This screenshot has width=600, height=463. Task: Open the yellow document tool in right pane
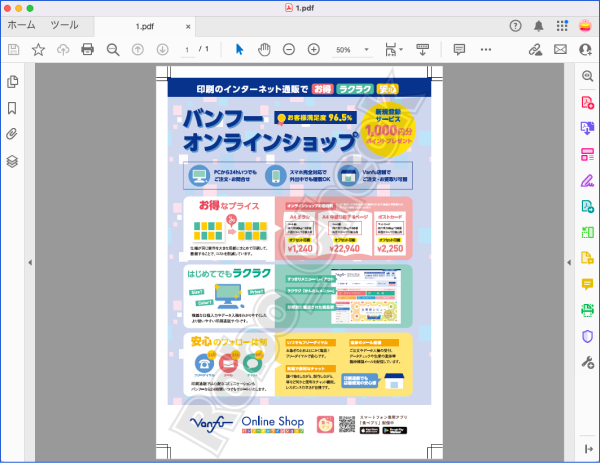pos(587,258)
